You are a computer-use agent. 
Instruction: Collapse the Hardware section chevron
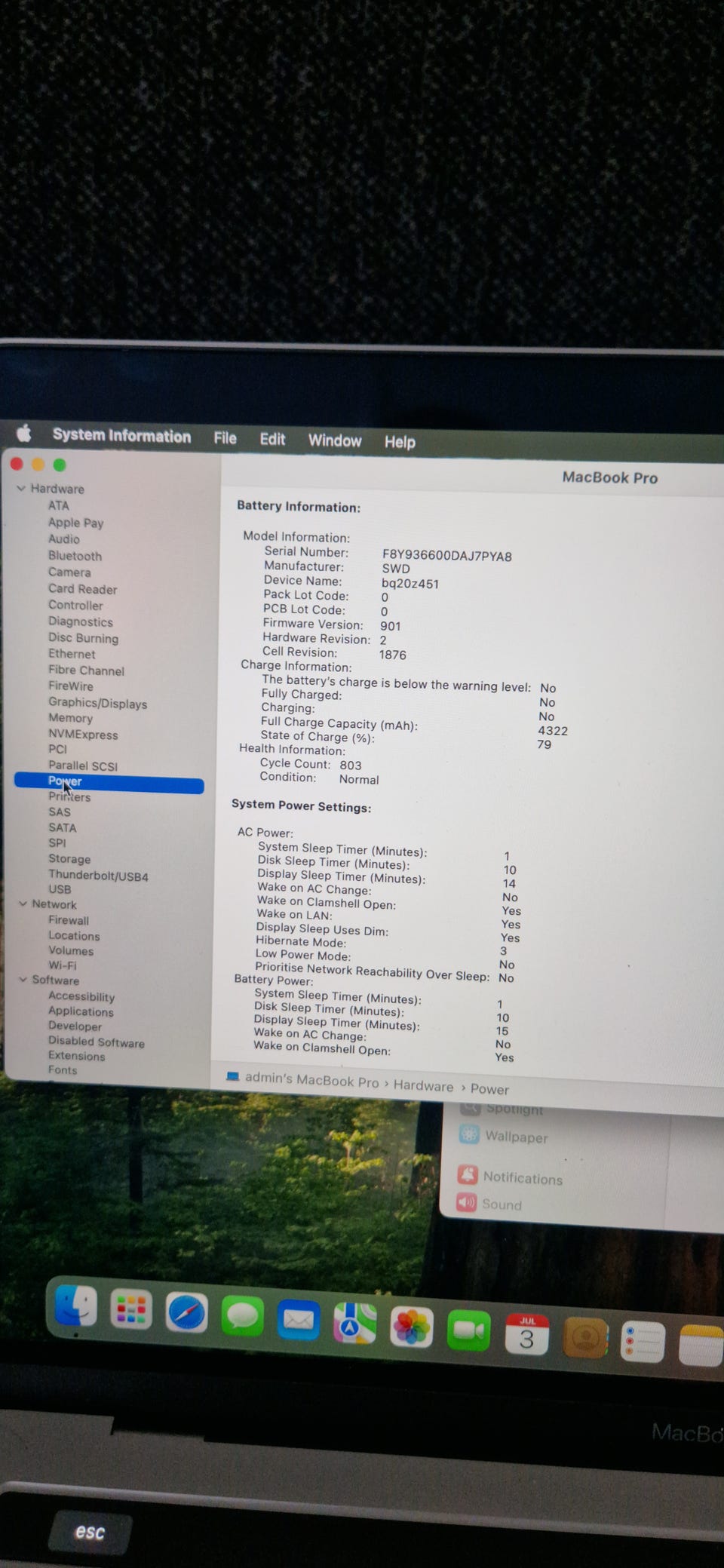click(21, 488)
